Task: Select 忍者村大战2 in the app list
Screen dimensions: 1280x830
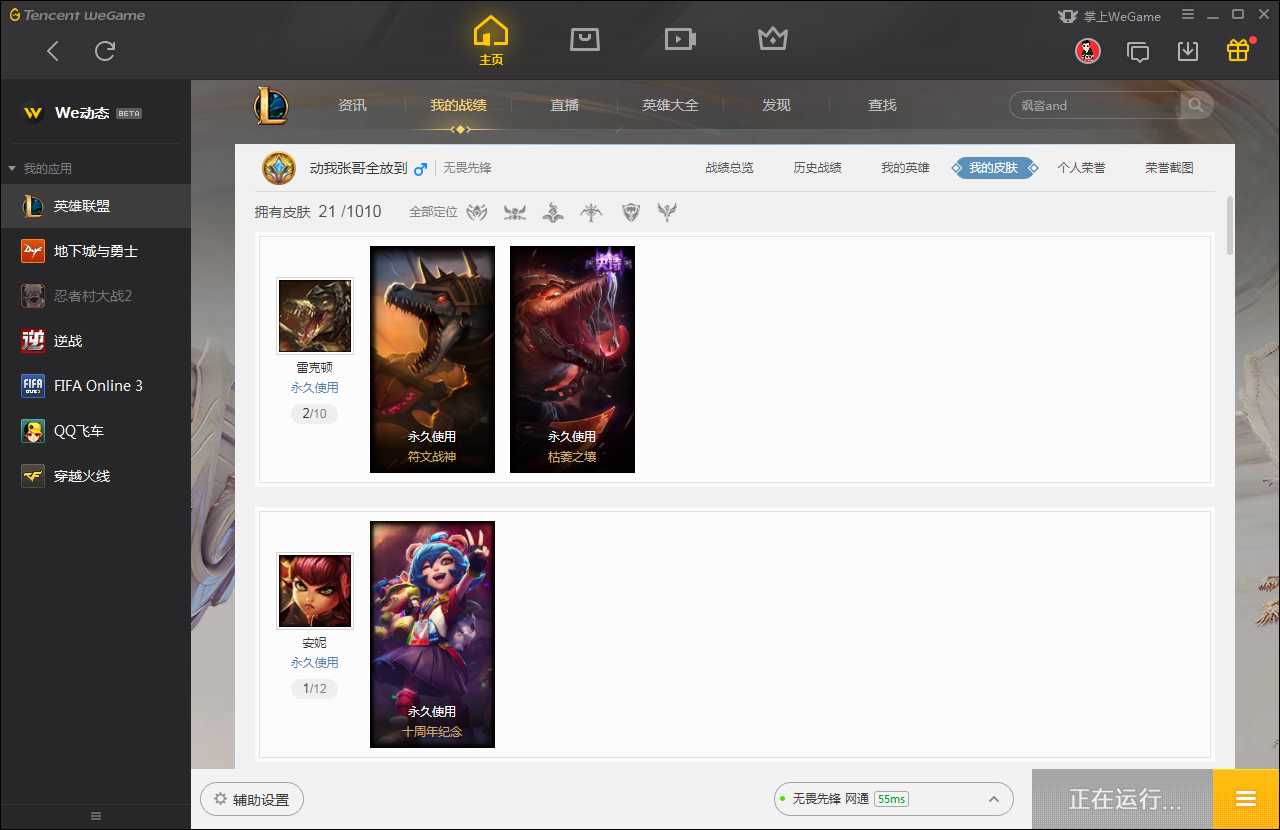Action: 95,296
